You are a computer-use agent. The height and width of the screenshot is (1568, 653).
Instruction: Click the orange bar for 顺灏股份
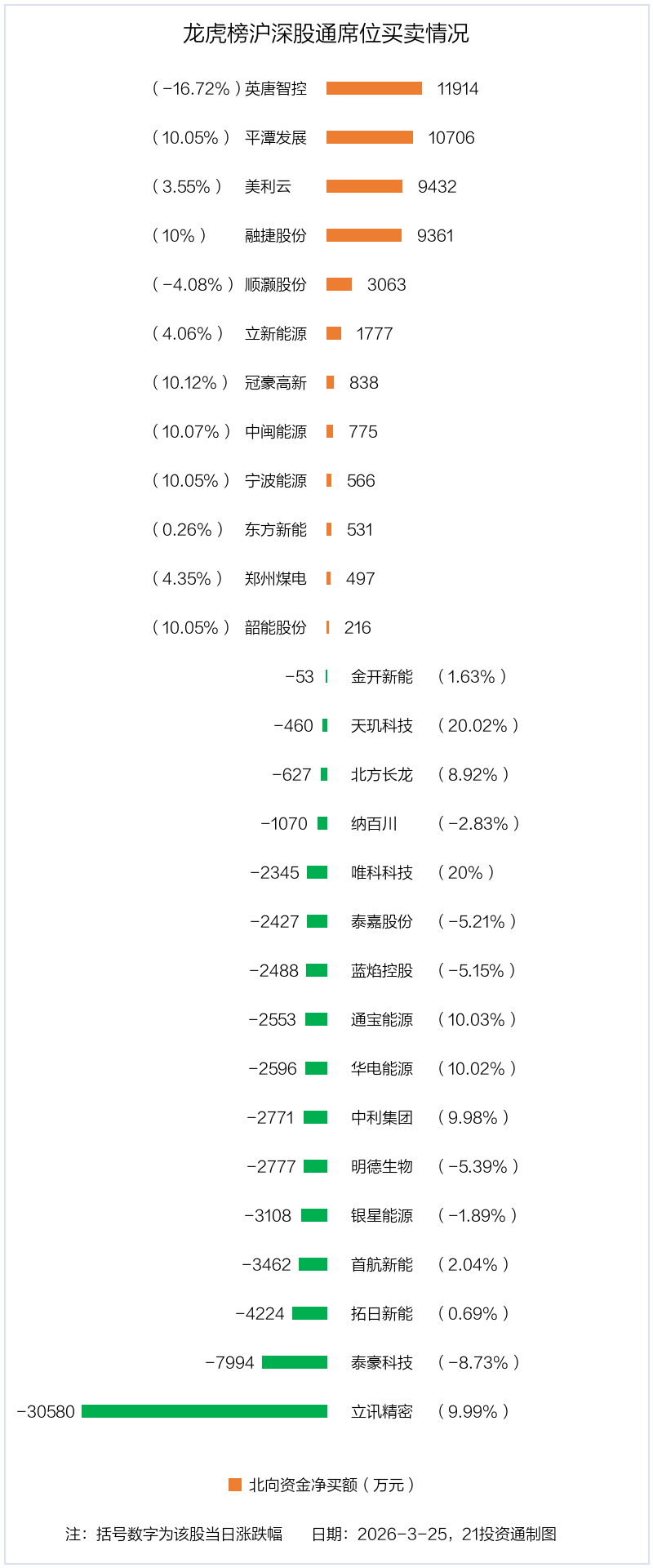pyautogui.click(x=339, y=284)
